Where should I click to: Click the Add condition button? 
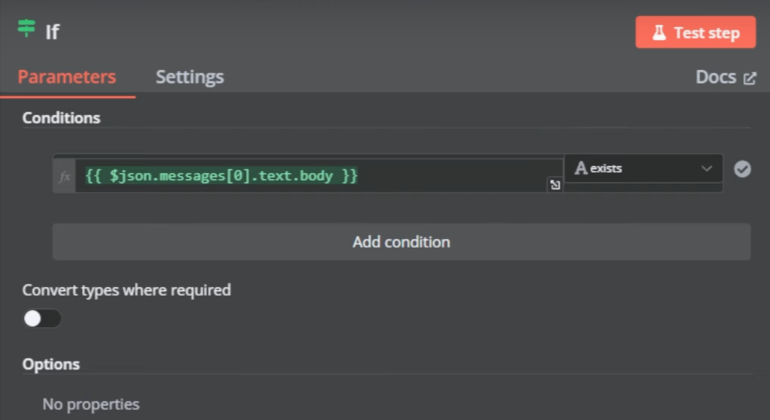coord(401,242)
